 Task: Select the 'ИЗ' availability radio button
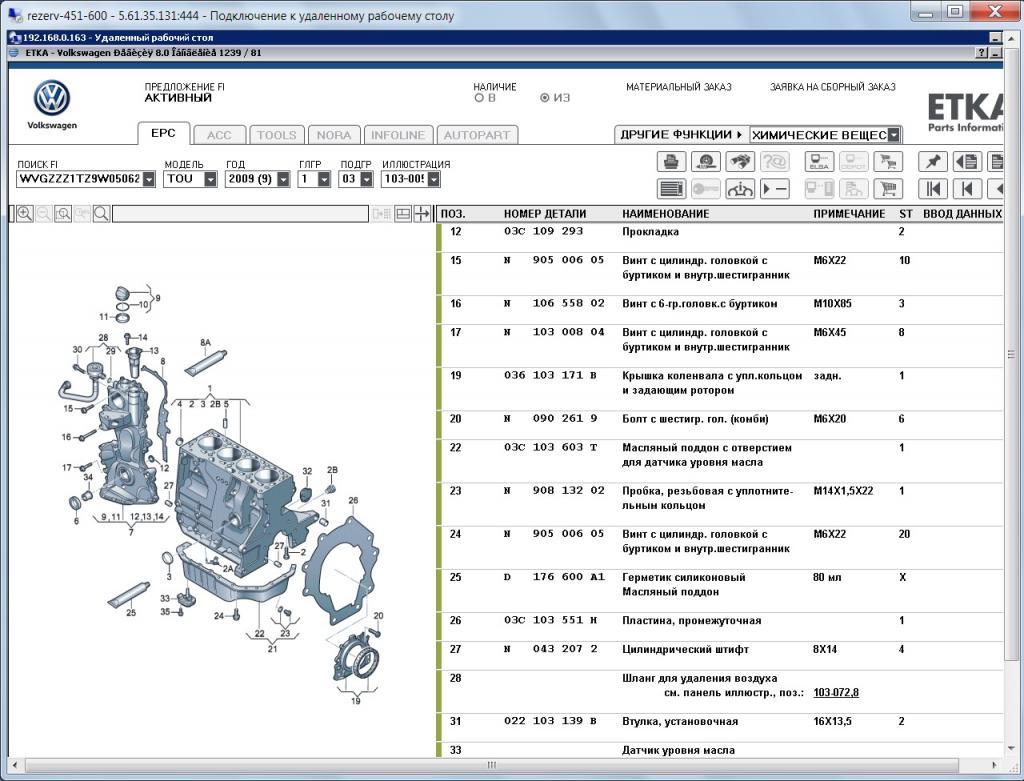tap(544, 98)
